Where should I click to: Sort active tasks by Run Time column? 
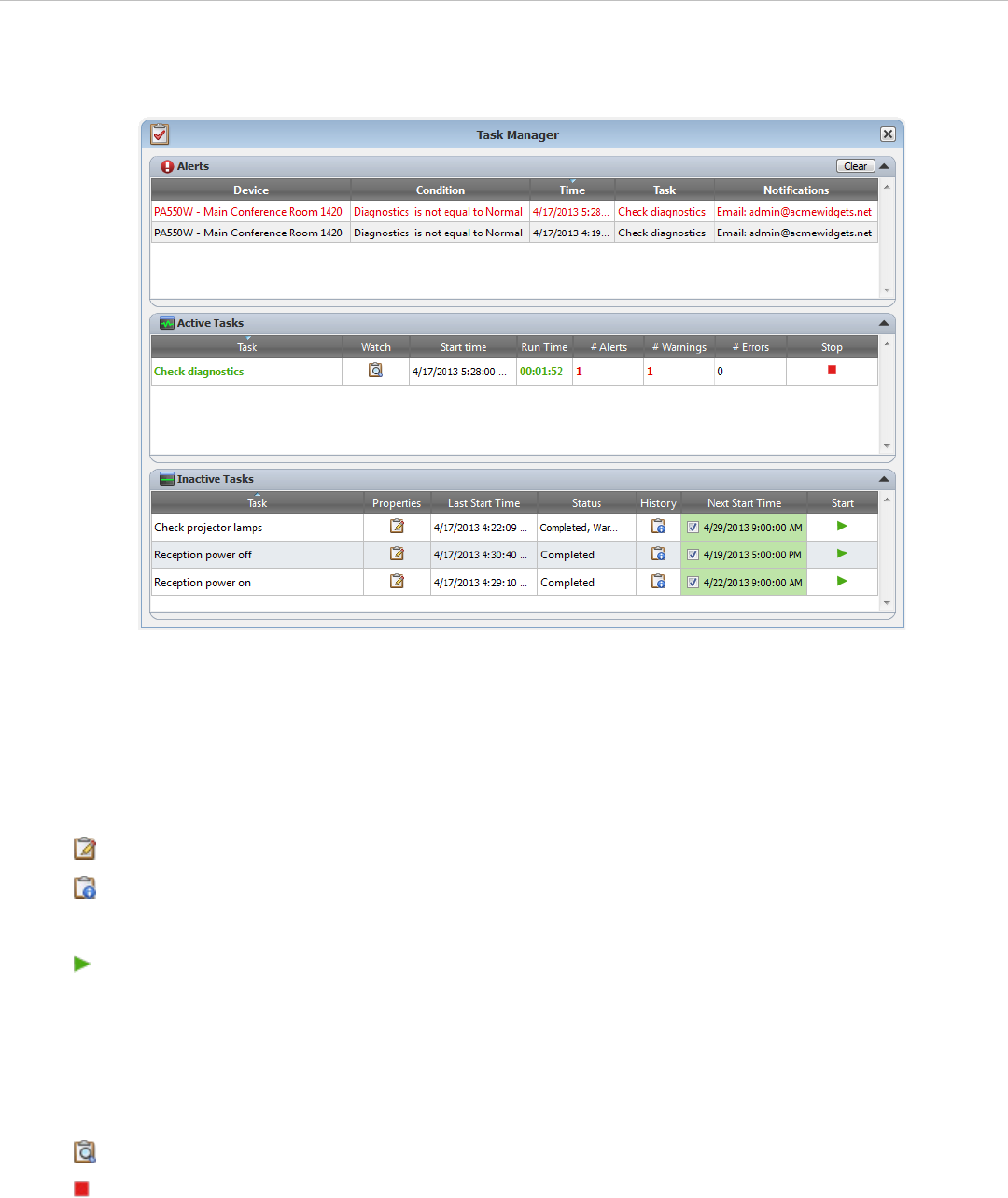tap(544, 346)
